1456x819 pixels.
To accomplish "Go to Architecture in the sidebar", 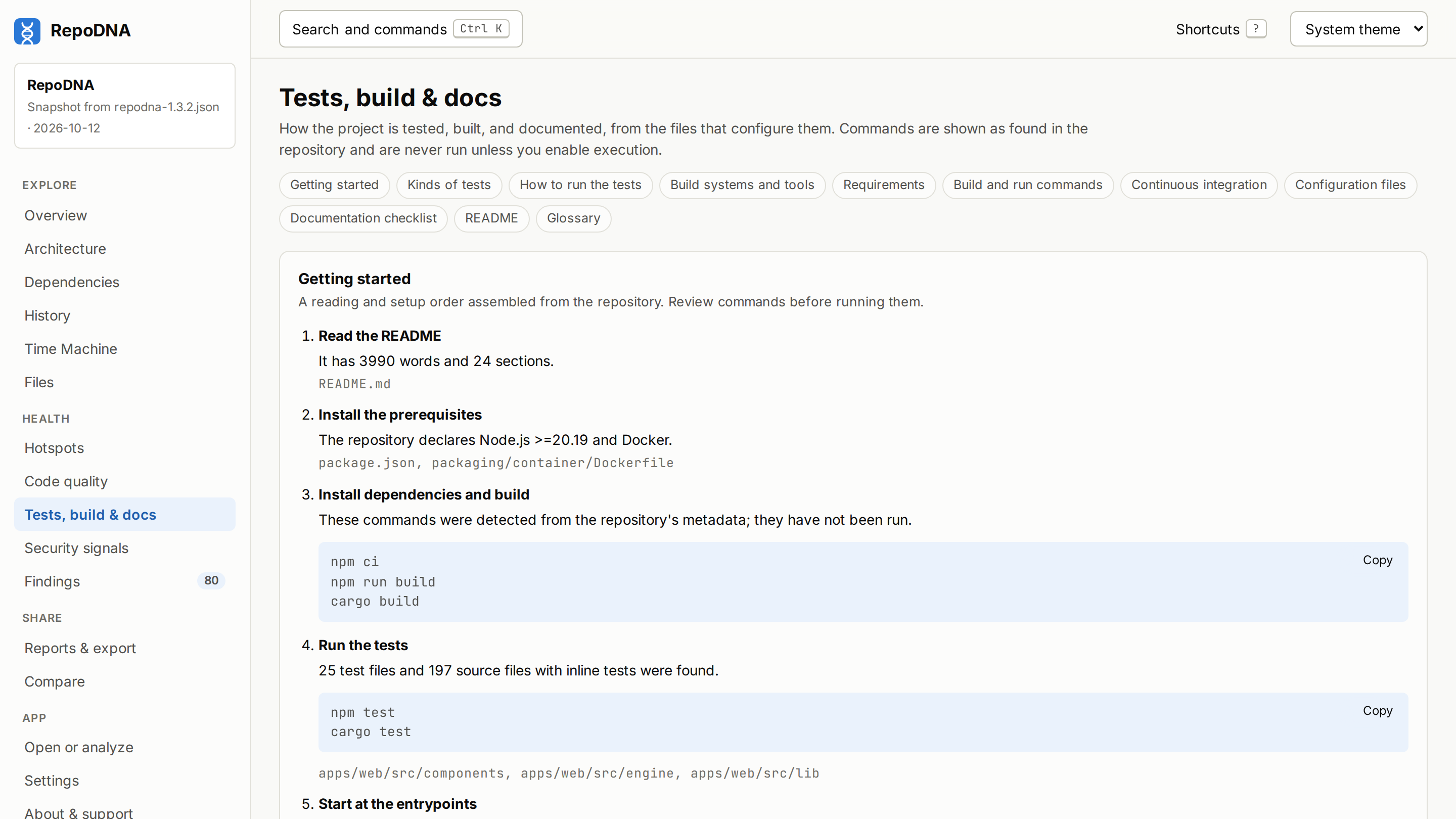I will (124, 249).
